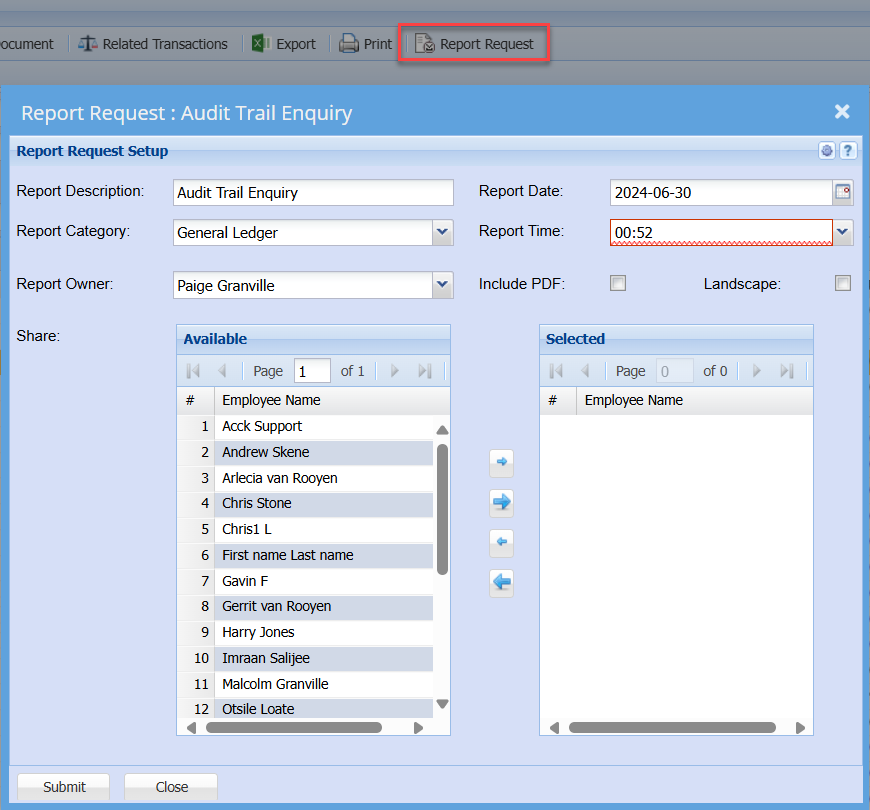Click the Close button at the bottom
Screen dimensions: 870x810
click(x=171, y=787)
